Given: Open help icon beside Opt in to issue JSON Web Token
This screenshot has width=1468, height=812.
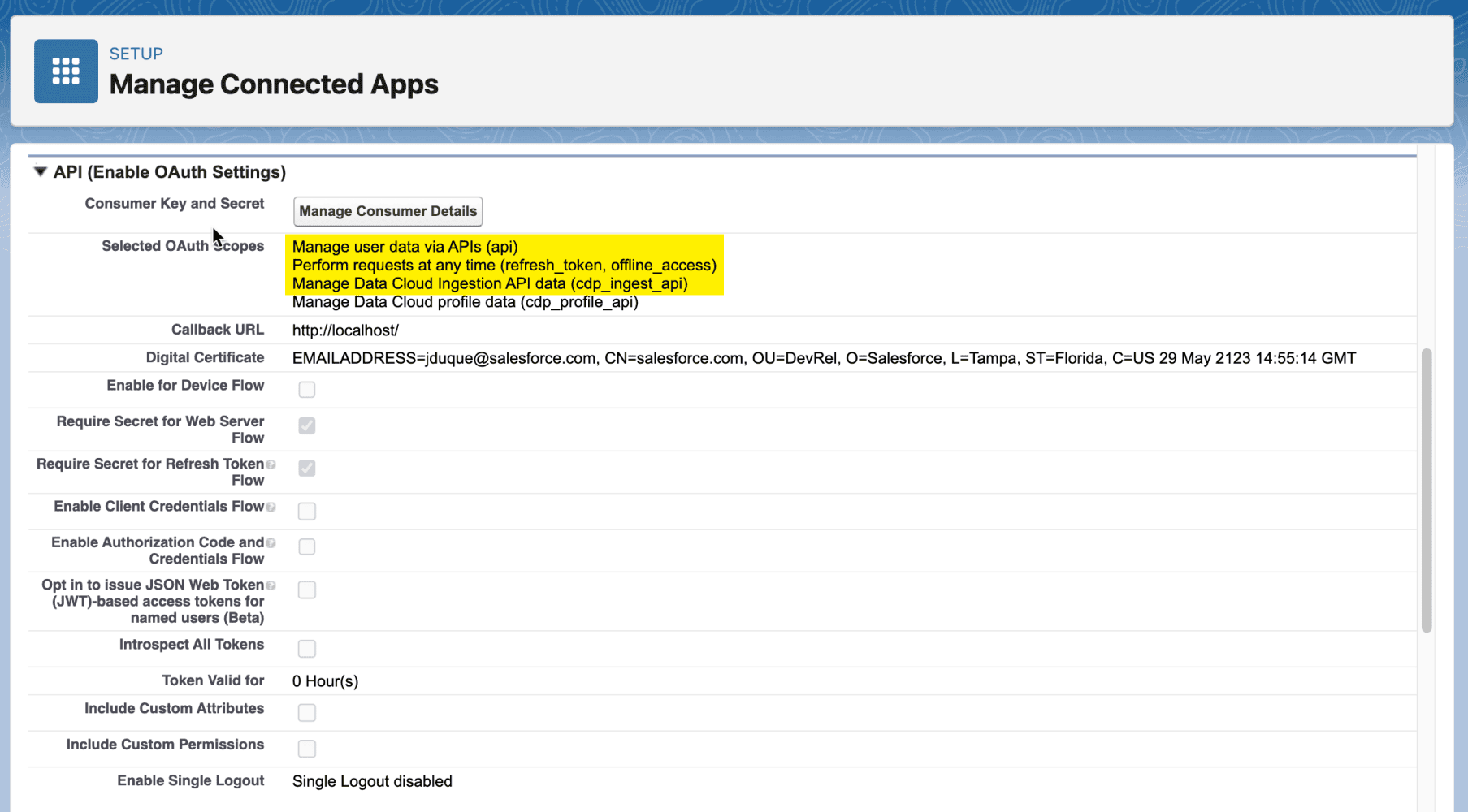Looking at the screenshot, I should pyautogui.click(x=271, y=585).
